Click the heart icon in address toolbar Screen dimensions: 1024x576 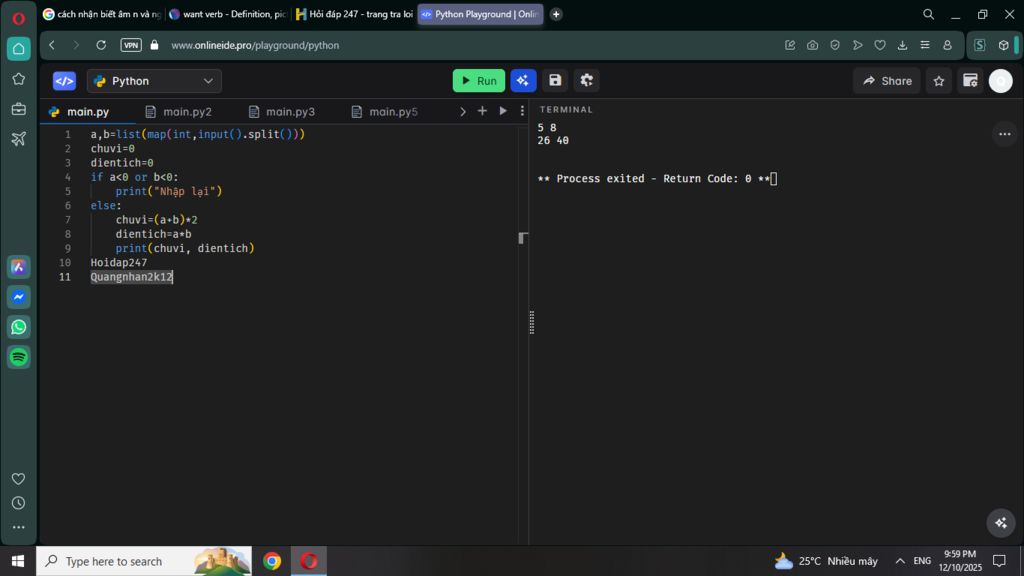[x=880, y=45]
